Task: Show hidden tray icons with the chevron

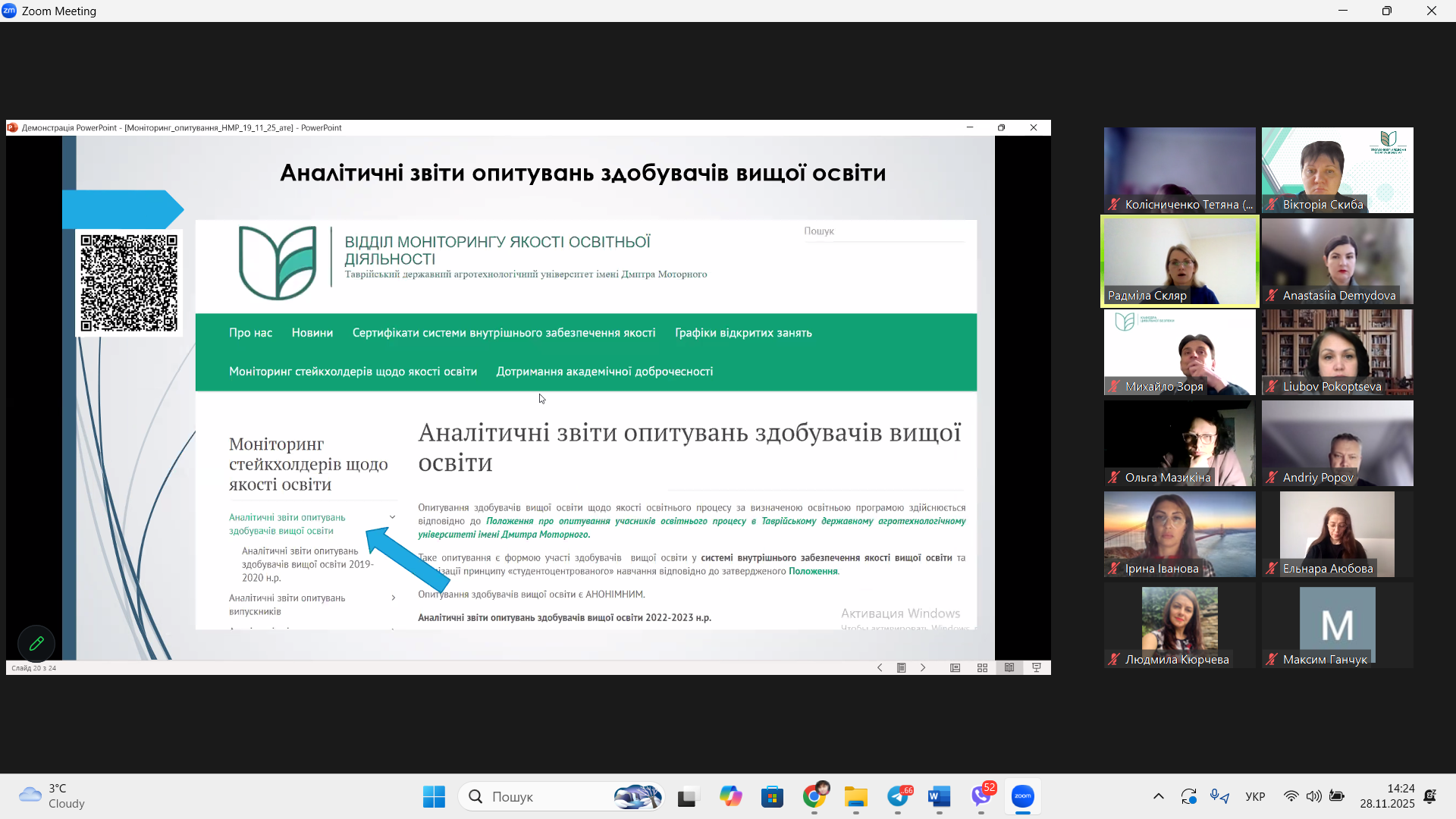Action: pos(1159,796)
